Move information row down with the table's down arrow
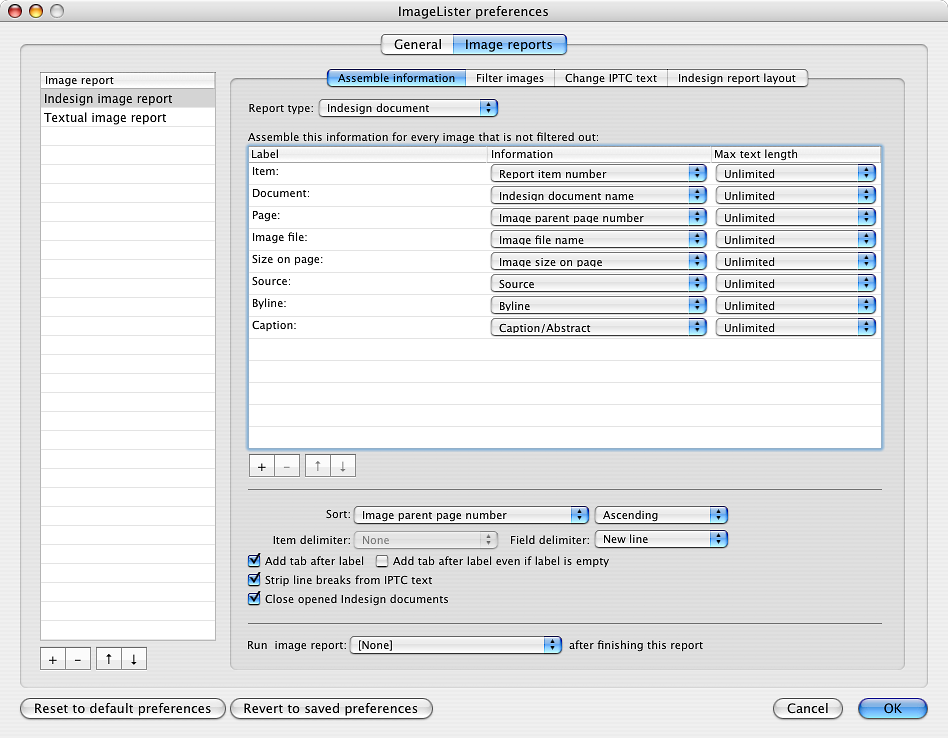This screenshot has height=738, width=948. [x=343, y=466]
